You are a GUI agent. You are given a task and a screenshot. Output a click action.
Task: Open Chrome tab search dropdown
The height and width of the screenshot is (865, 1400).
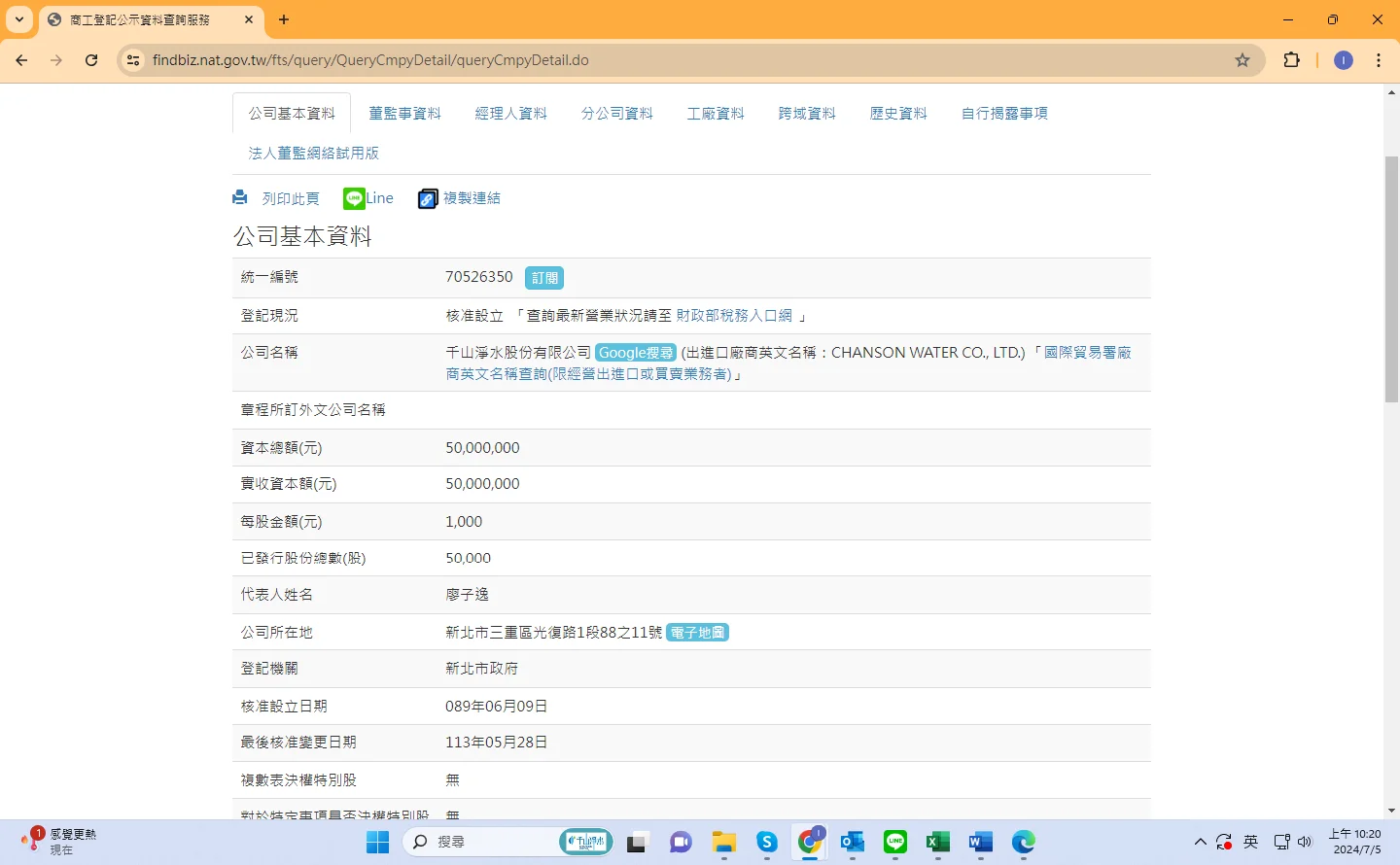point(19,19)
